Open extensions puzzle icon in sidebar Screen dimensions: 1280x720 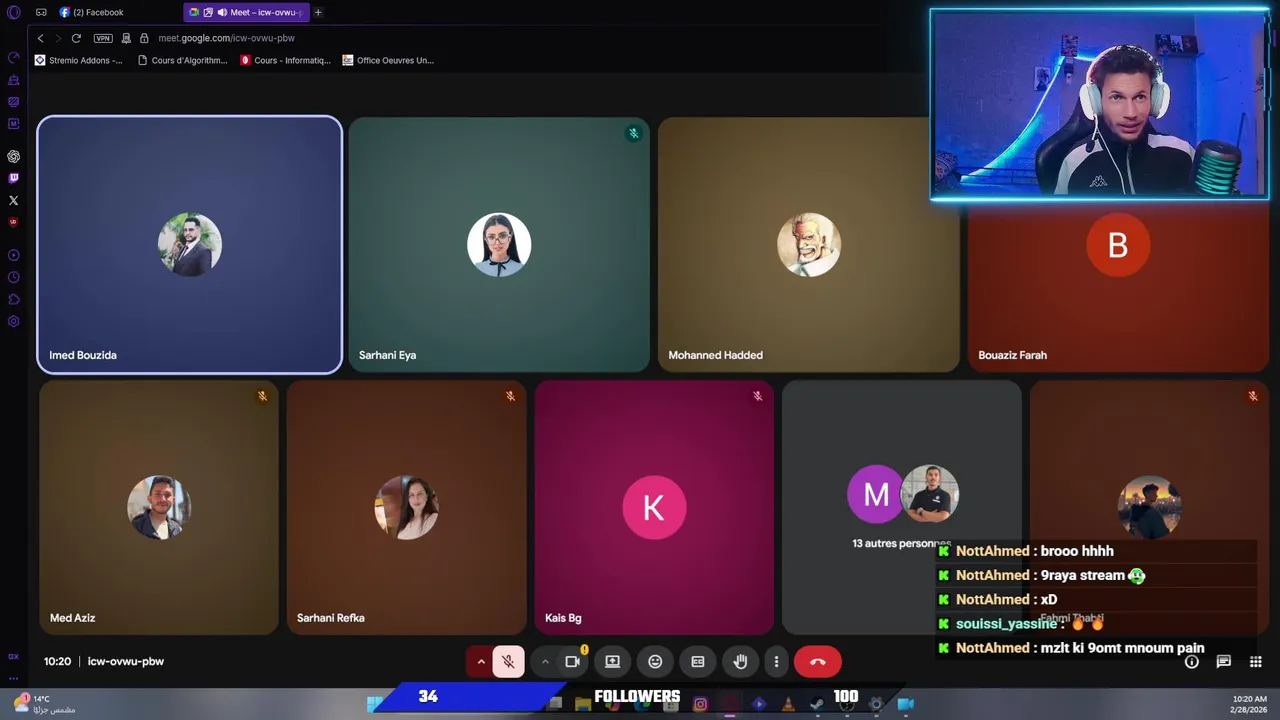coord(13,299)
